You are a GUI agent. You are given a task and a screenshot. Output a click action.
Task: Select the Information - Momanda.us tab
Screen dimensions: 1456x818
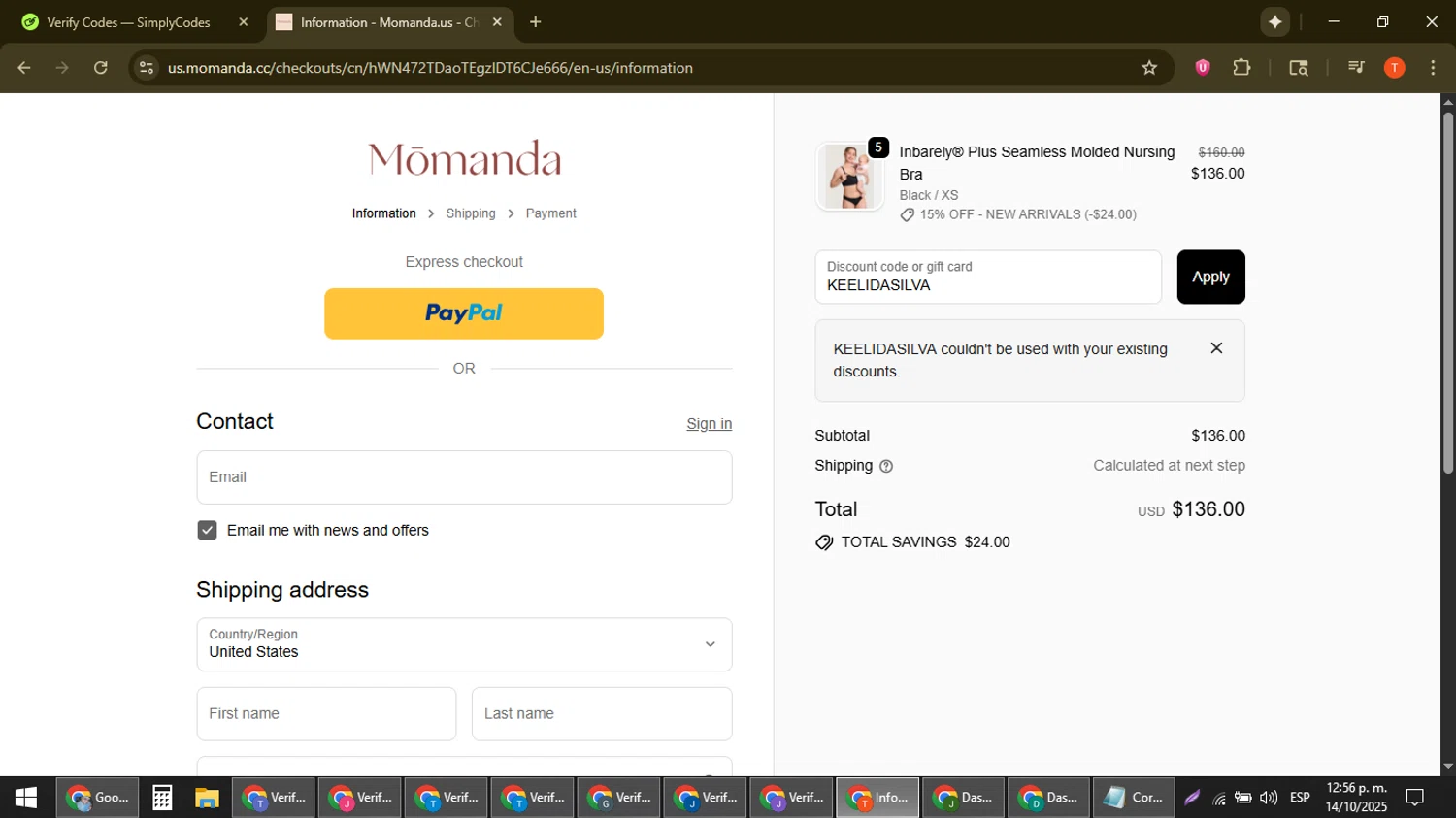click(389, 21)
